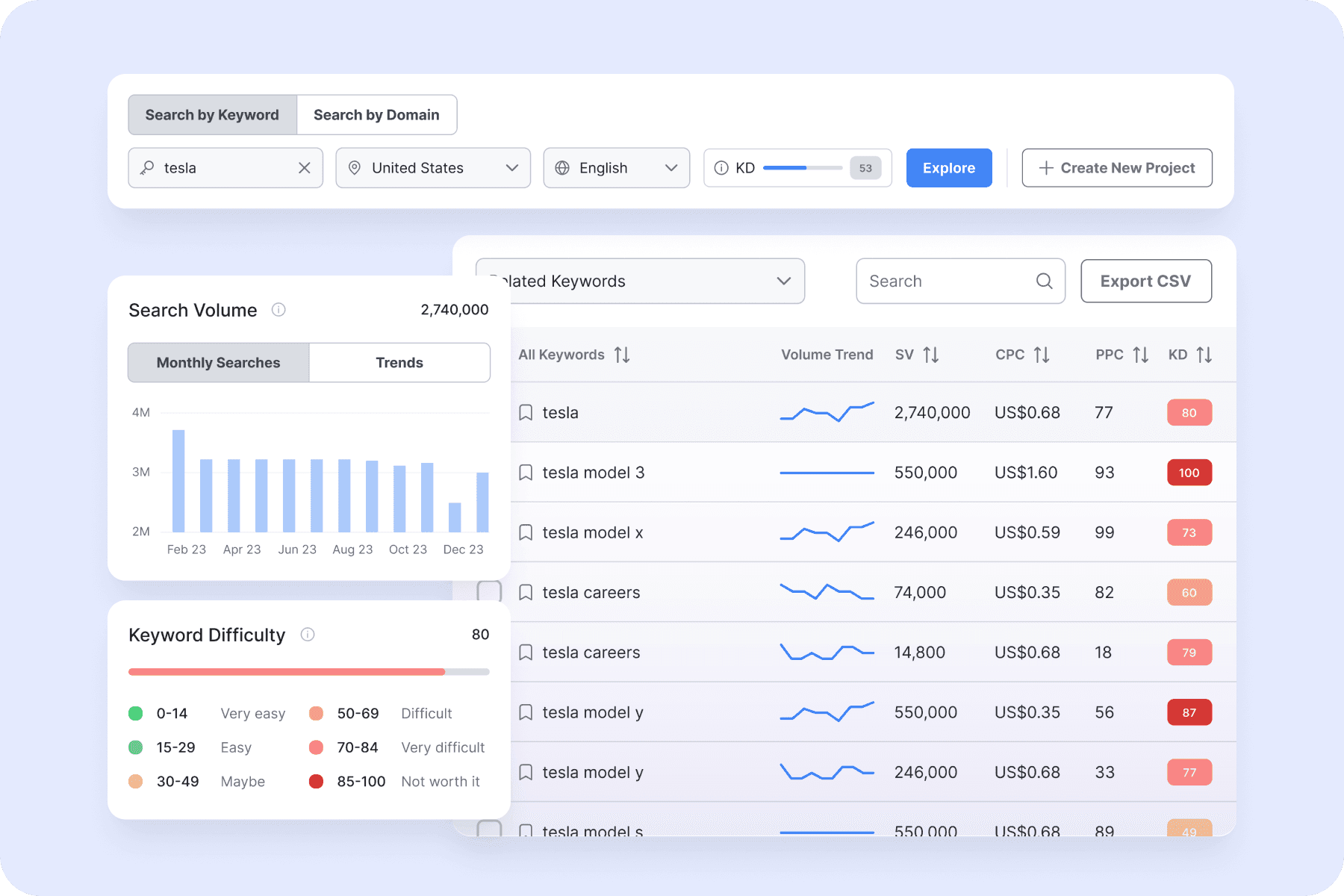Click the tesla model 3 keyword text

coord(594,473)
